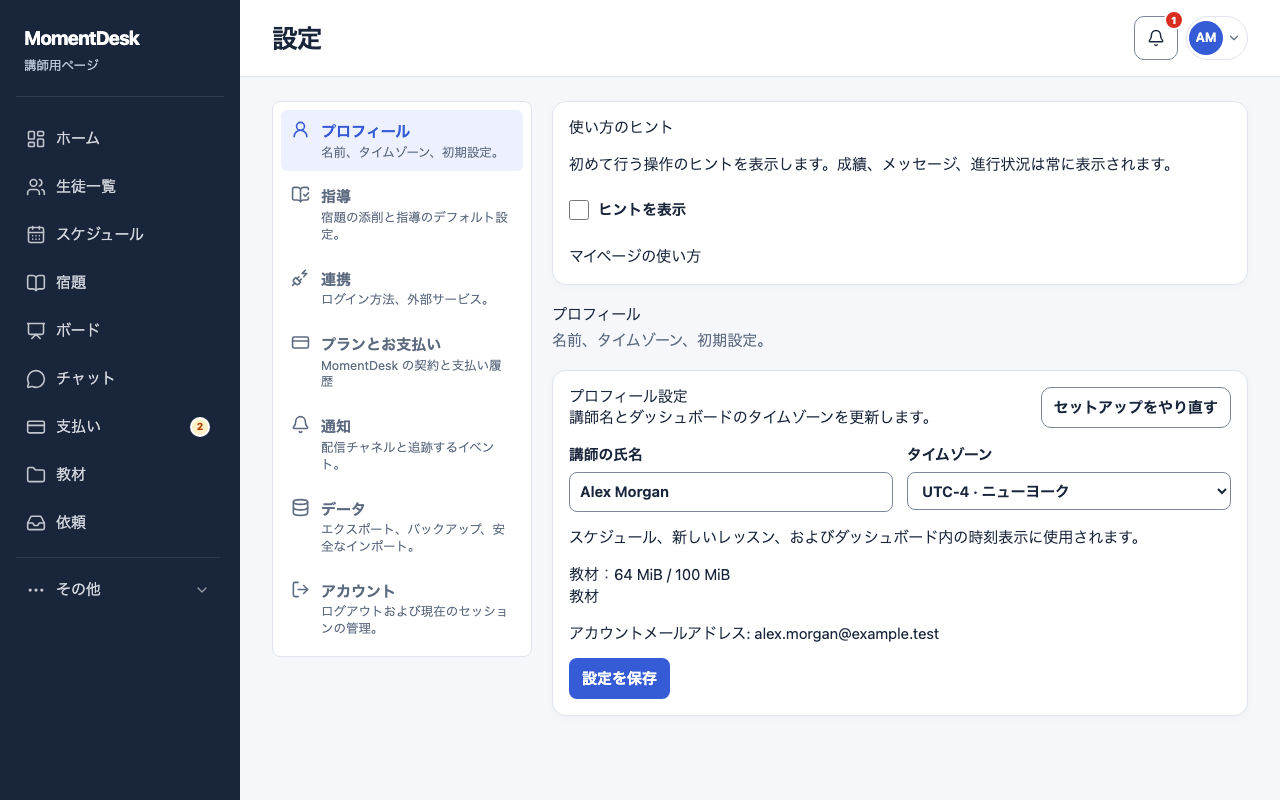Viewport: 1280px width, 800px height.
Task: Click the アカウント logout arrow icon
Action: pyautogui.click(x=300, y=589)
